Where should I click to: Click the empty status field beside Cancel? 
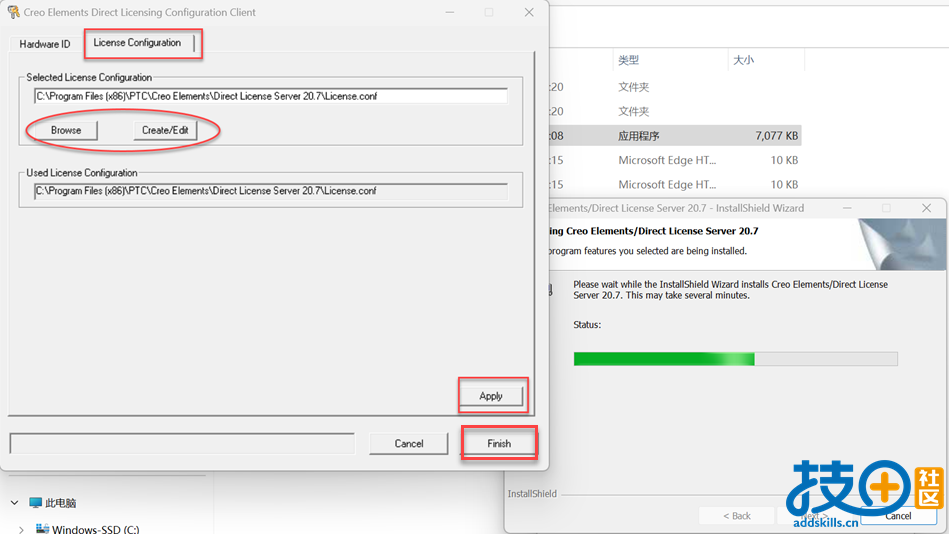point(182,443)
